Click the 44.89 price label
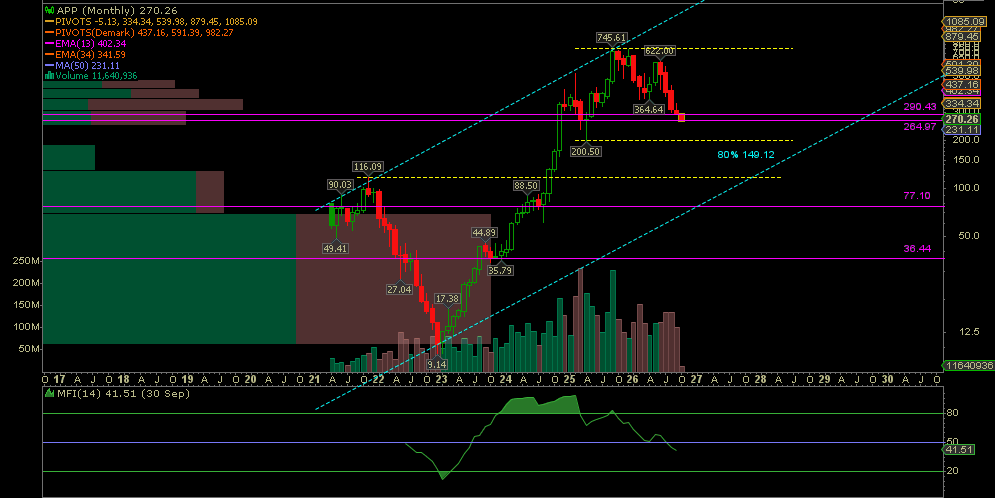 pos(484,233)
